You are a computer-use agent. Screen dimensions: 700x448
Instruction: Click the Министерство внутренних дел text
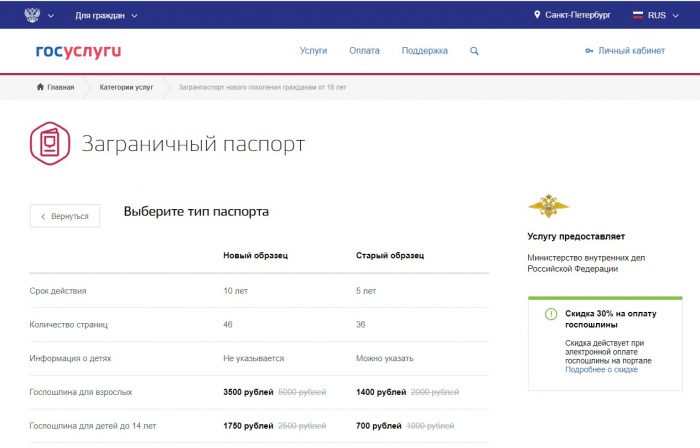click(586, 263)
